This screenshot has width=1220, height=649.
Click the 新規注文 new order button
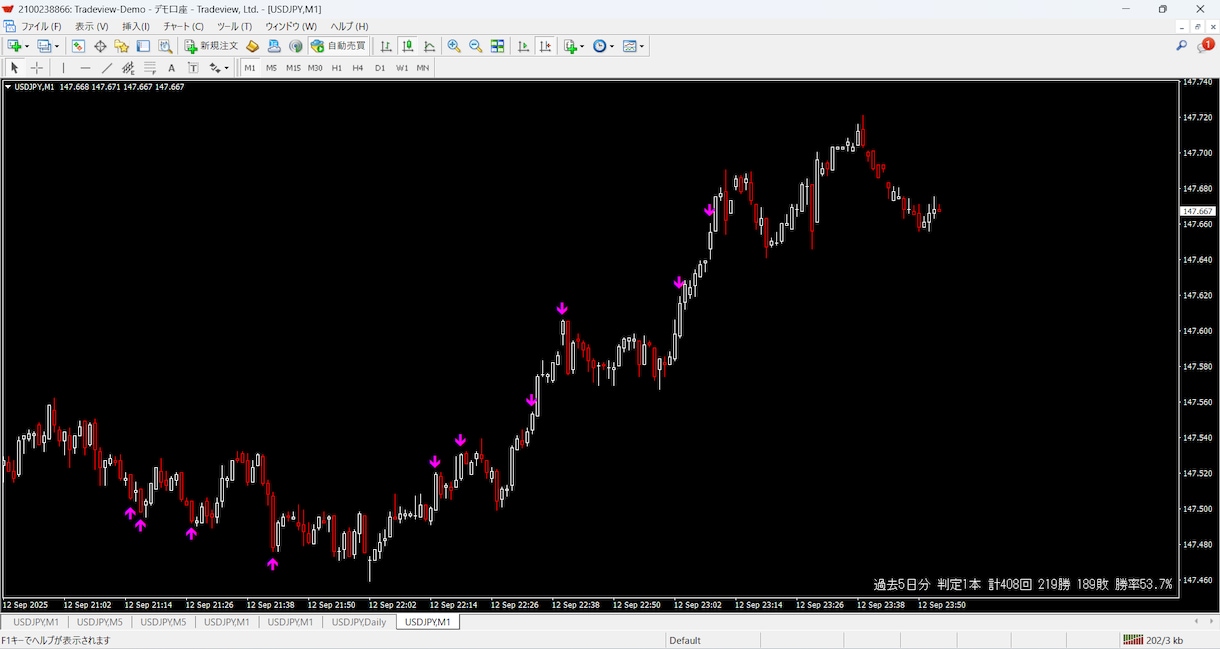pos(211,46)
